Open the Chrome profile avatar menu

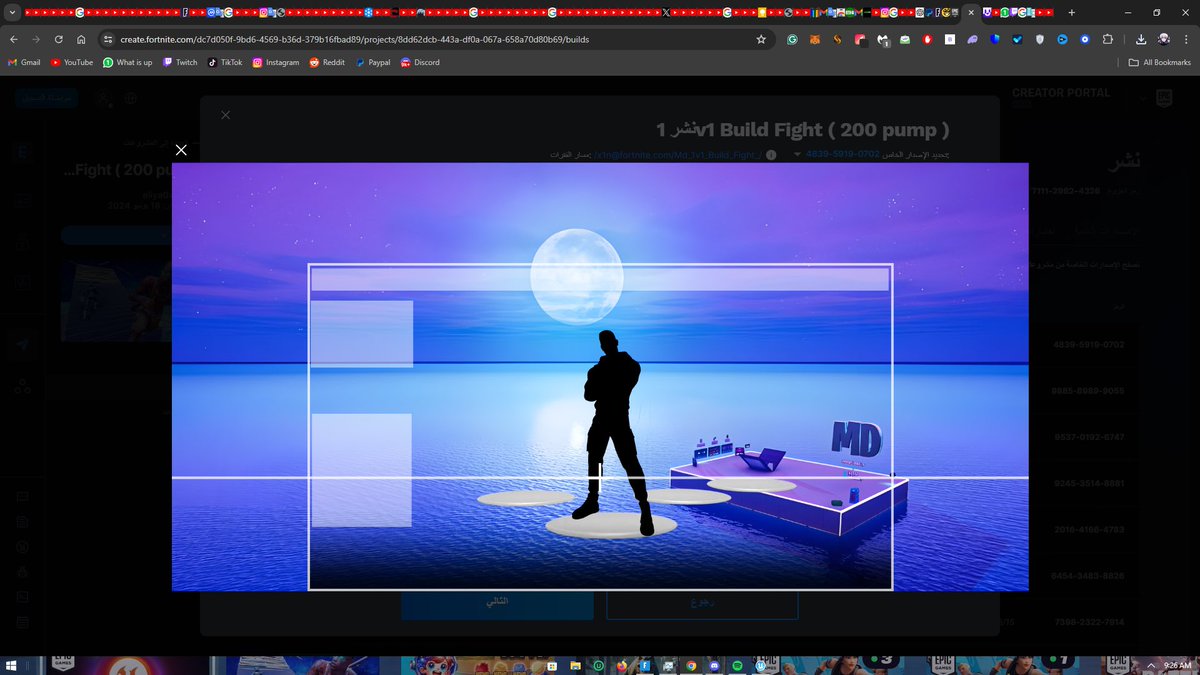pos(1164,39)
